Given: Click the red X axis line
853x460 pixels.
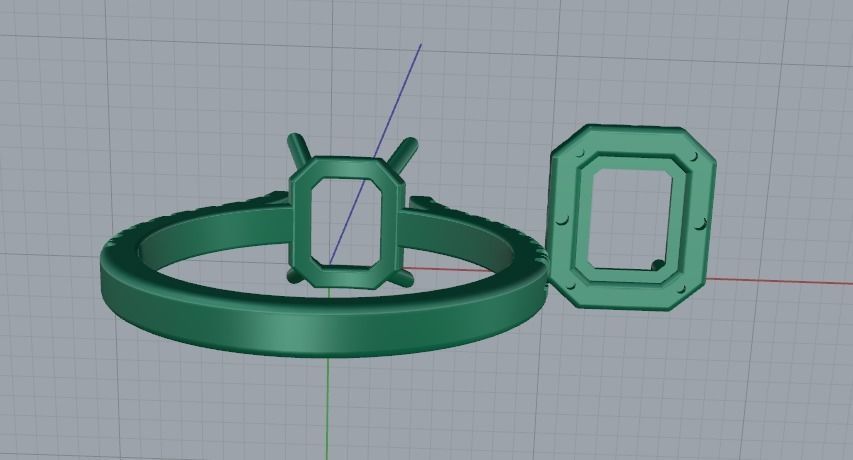Looking at the screenshot, I should click(778, 282).
